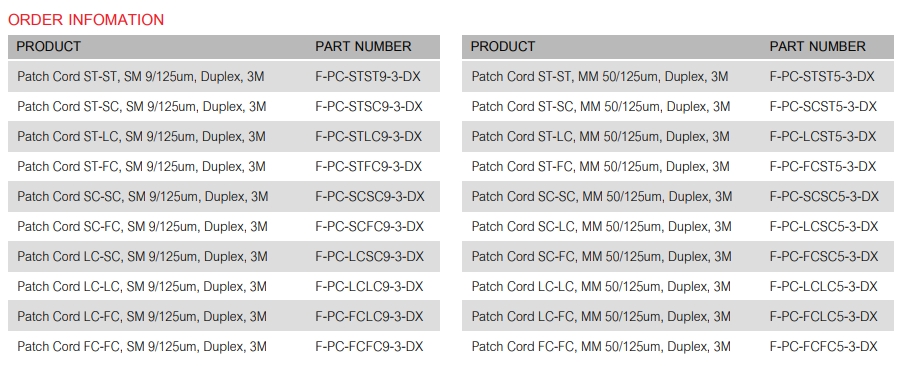Image resolution: width=907 pixels, height=382 pixels.
Task: Click part number F-PC-LCSC5-3-DX
Action: tap(824, 227)
